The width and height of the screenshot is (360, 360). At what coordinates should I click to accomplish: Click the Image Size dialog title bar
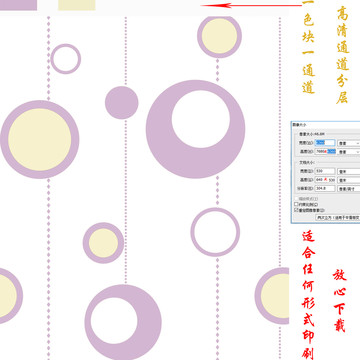pyautogui.click(x=325, y=124)
